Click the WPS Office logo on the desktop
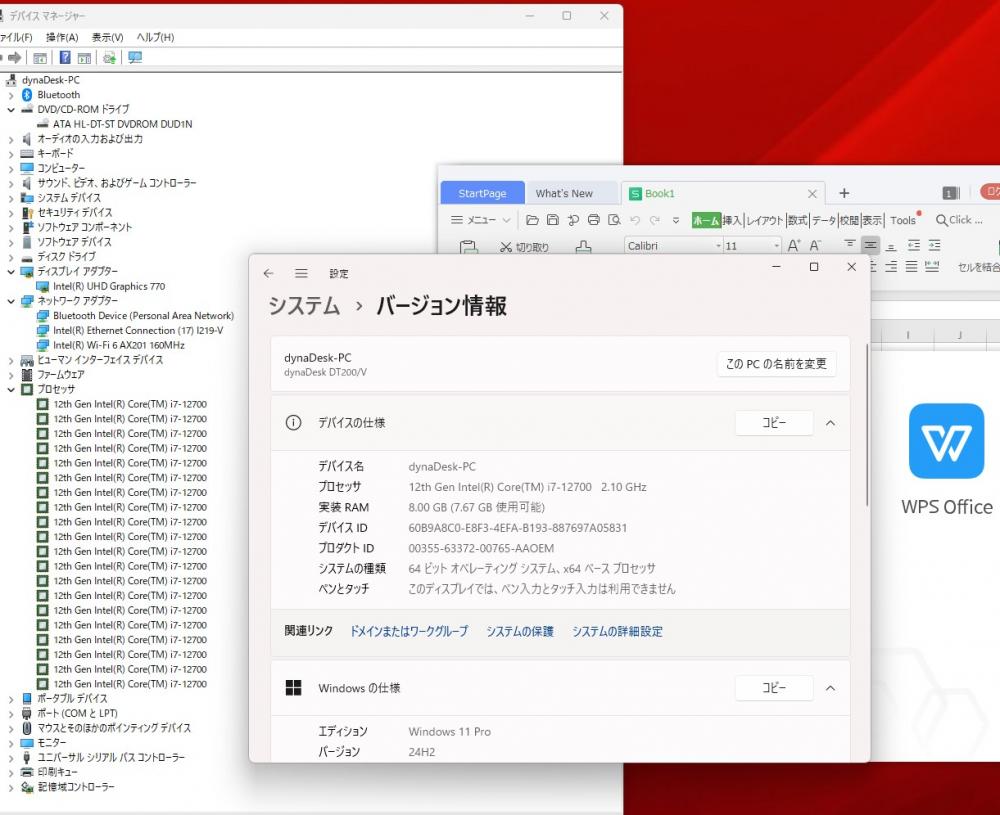The height and width of the screenshot is (815, 1000). [x=946, y=441]
